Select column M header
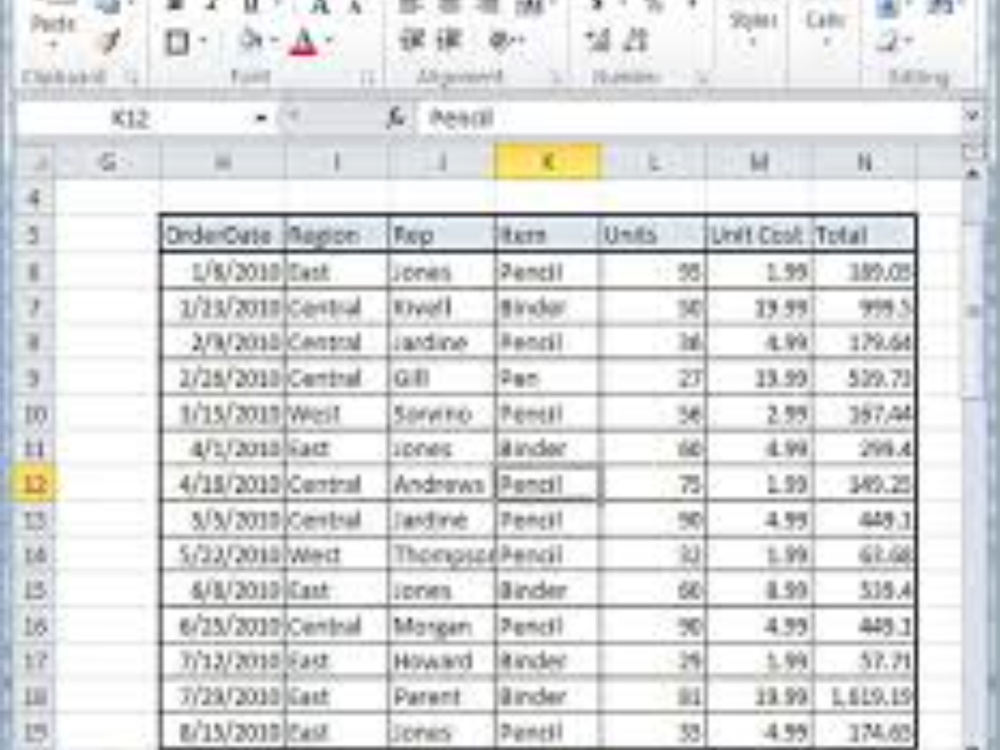1000x750 pixels. pos(759,162)
